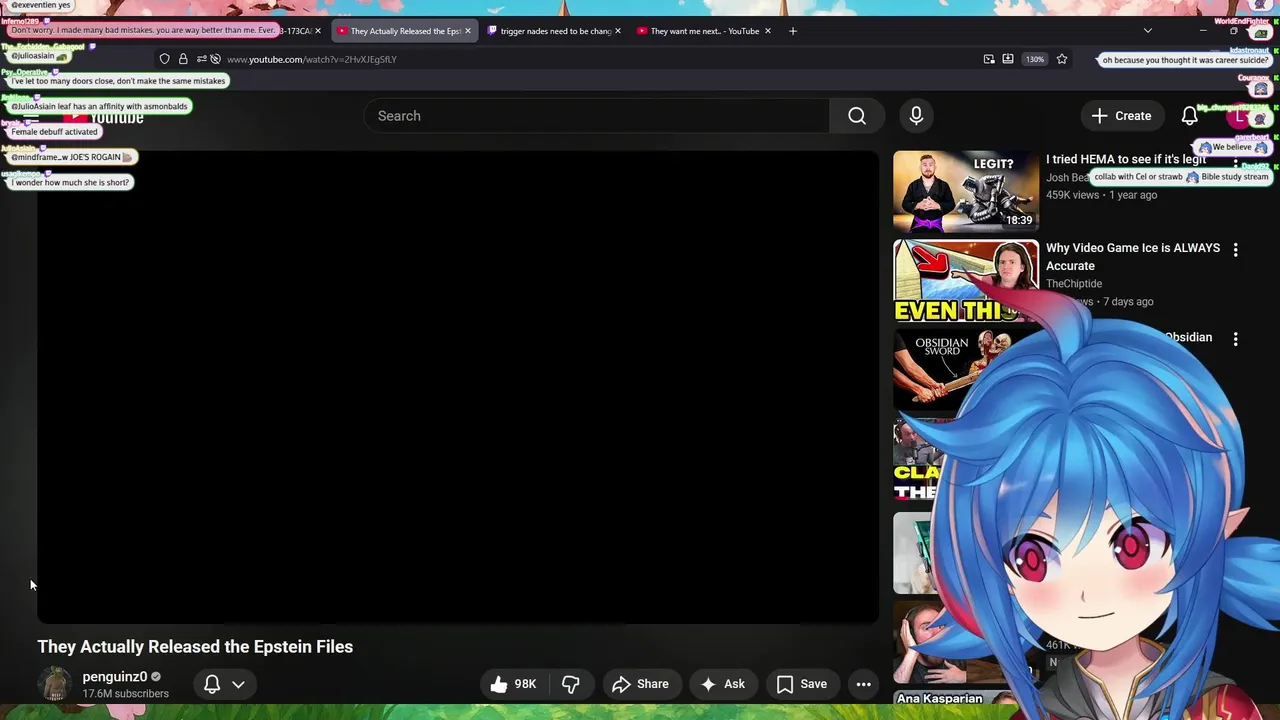1280x720 pixels.
Task: Expand the subscription notification dropdown chevron
Action: 238,684
